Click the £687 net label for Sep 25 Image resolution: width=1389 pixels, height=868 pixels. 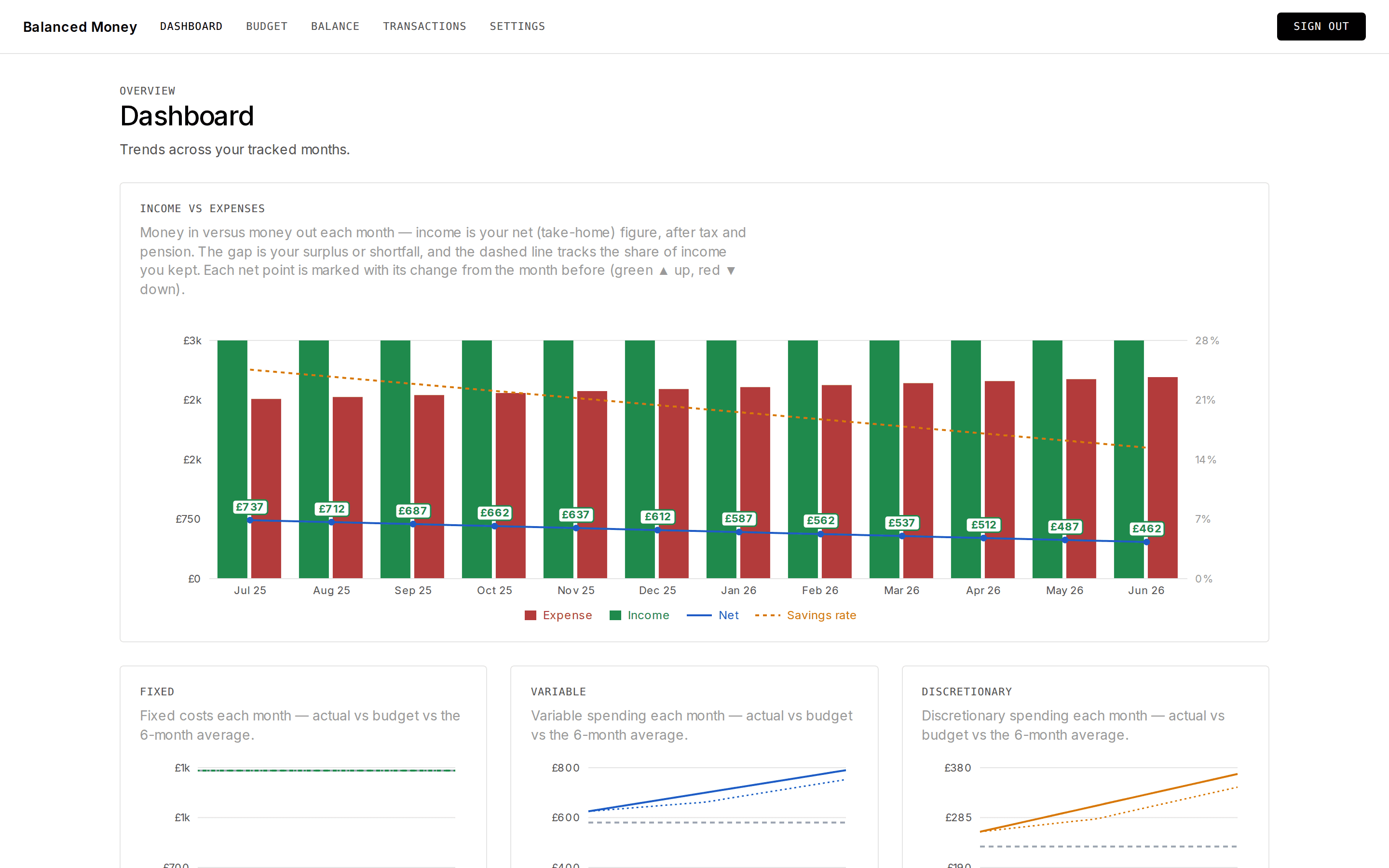click(x=413, y=511)
